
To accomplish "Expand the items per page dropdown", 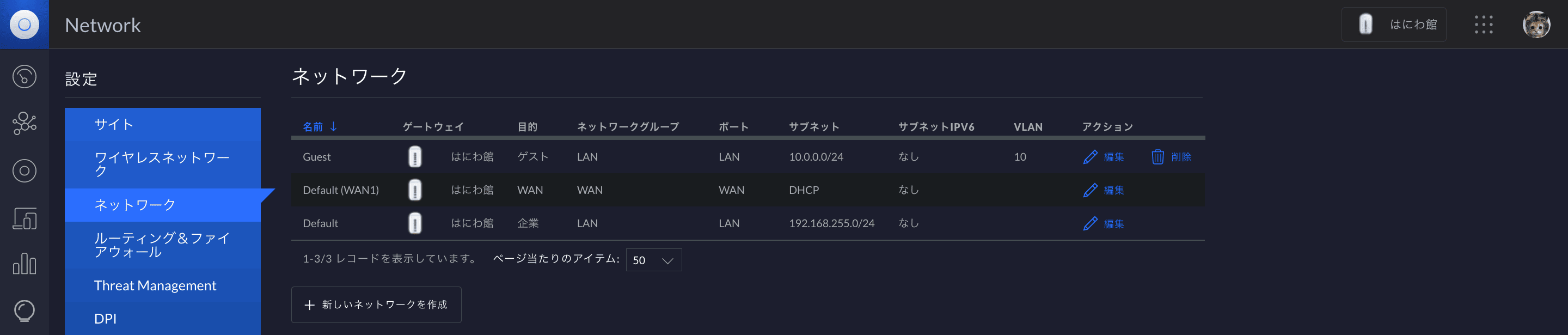I will (x=654, y=260).
